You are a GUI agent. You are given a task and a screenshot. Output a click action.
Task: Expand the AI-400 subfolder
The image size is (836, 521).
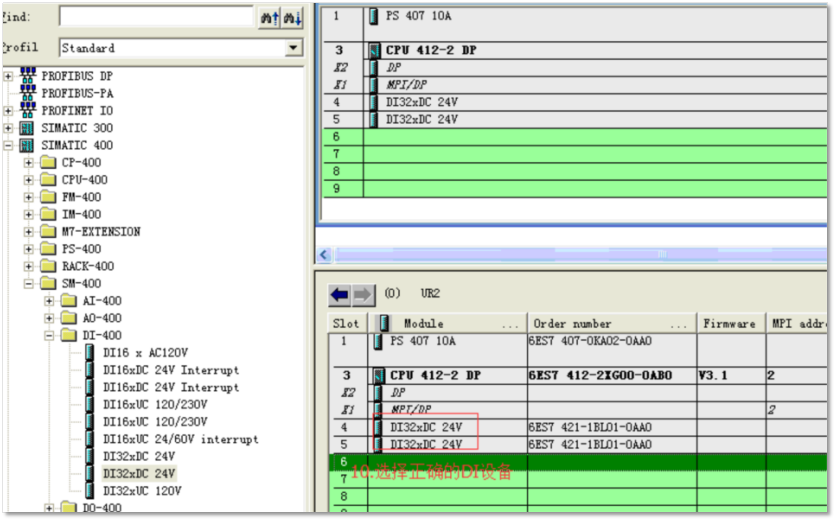pos(49,301)
